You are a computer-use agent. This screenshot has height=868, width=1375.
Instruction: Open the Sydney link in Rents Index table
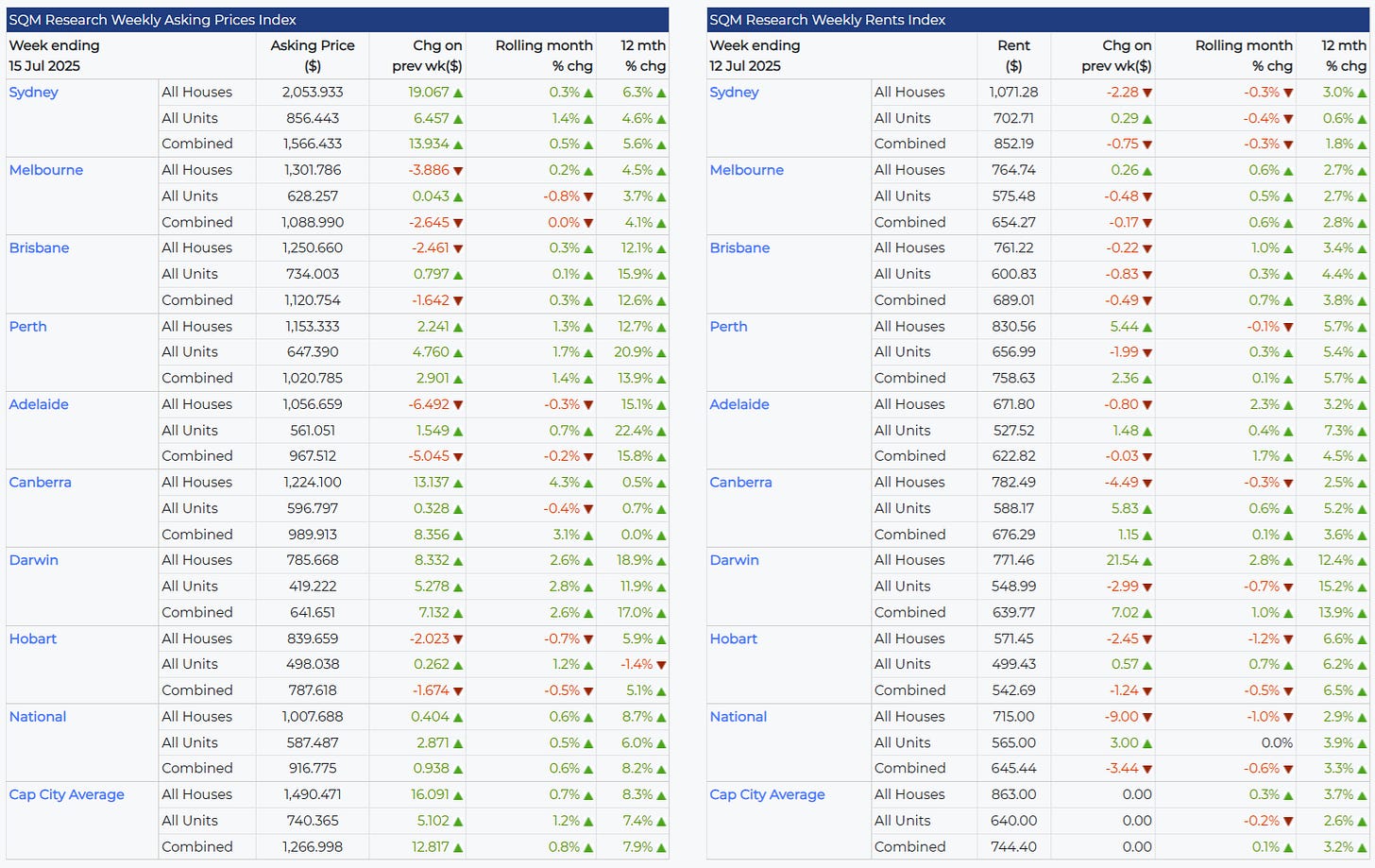pyautogui.click(x=734, y=92)
